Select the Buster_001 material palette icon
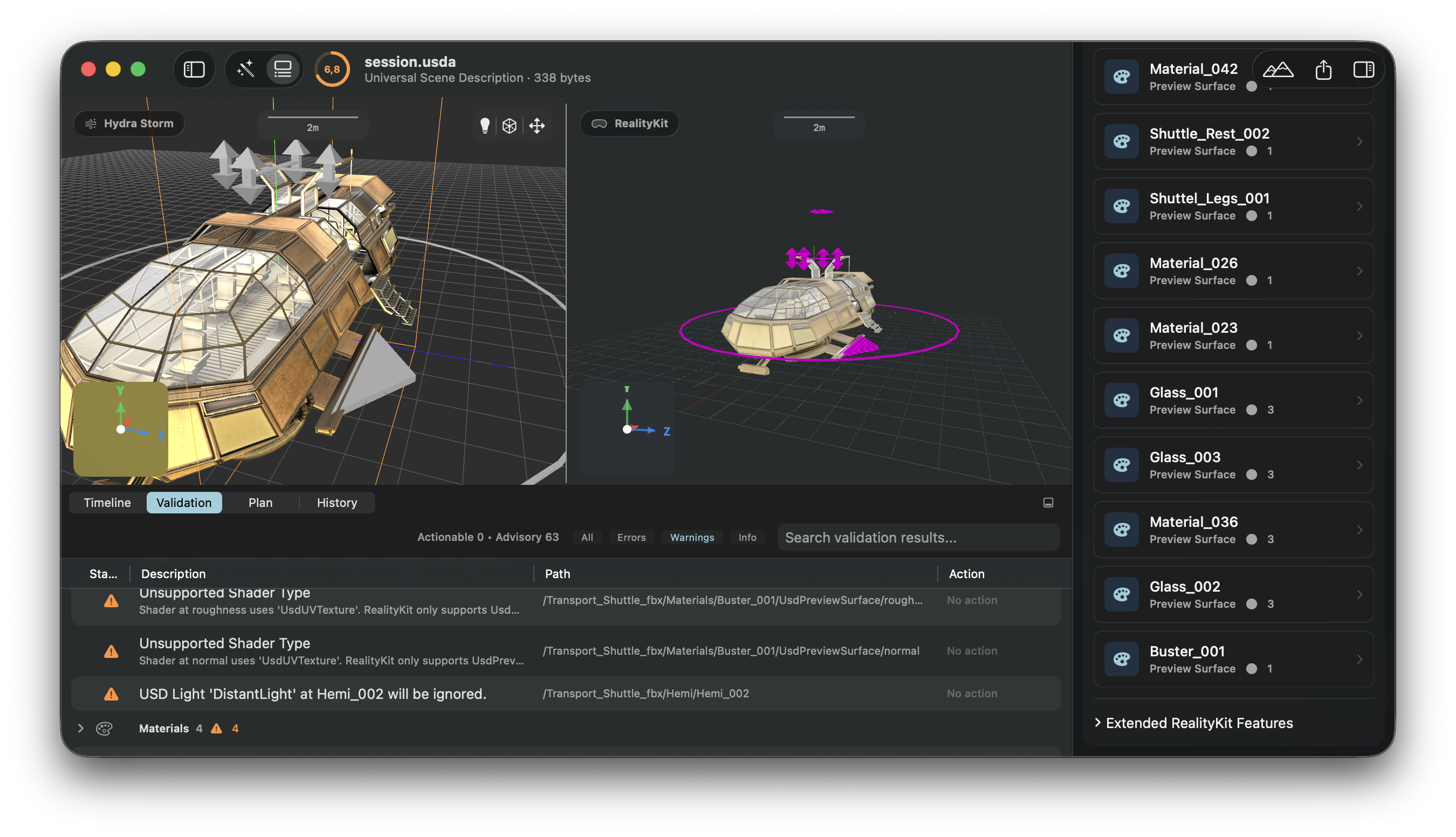Viewport: 1456px width, 837px height. [x=1122, y=659]
